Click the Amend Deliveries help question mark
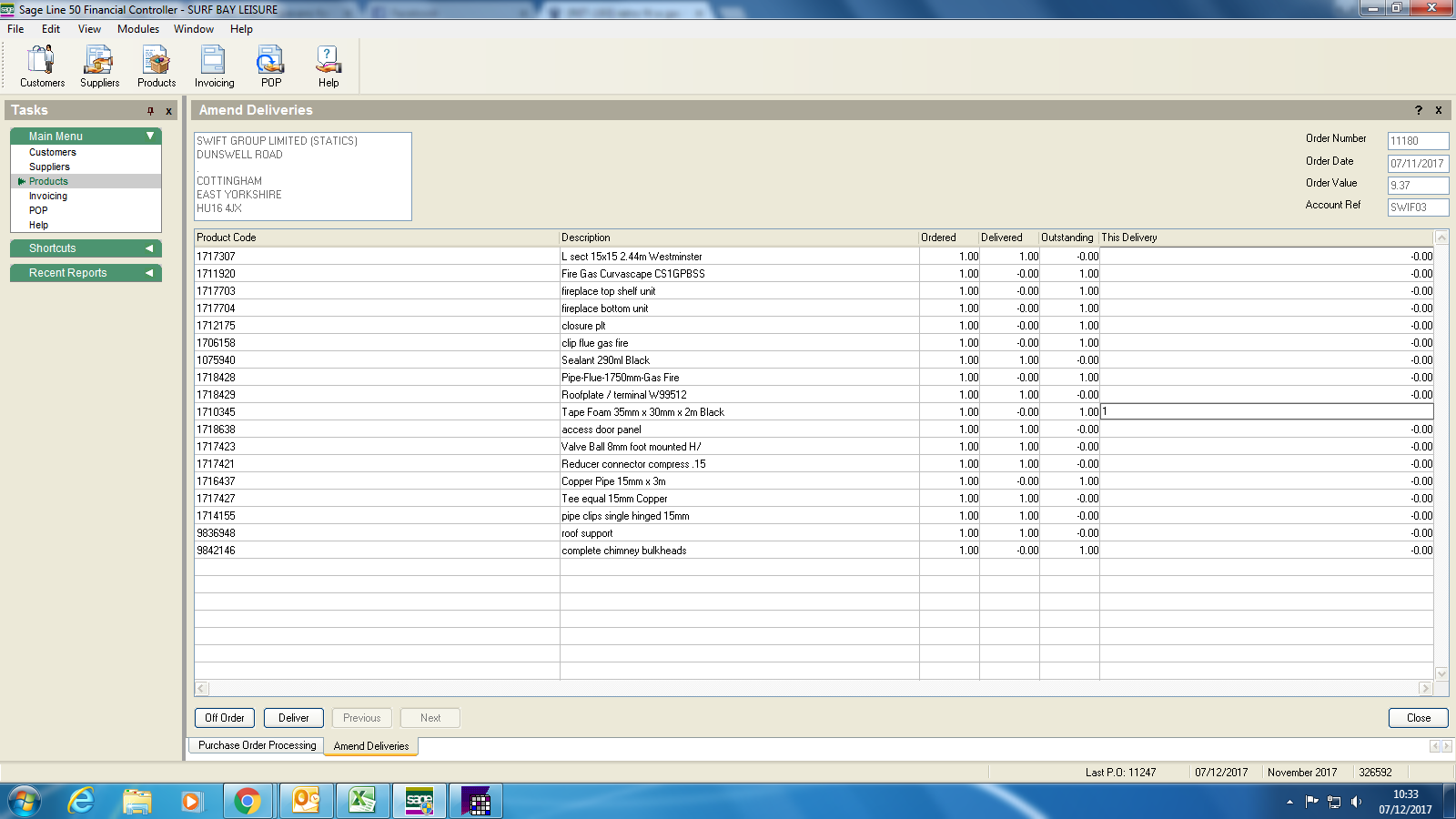This screenshot has width=1456, height=819. pos(1418,110)
